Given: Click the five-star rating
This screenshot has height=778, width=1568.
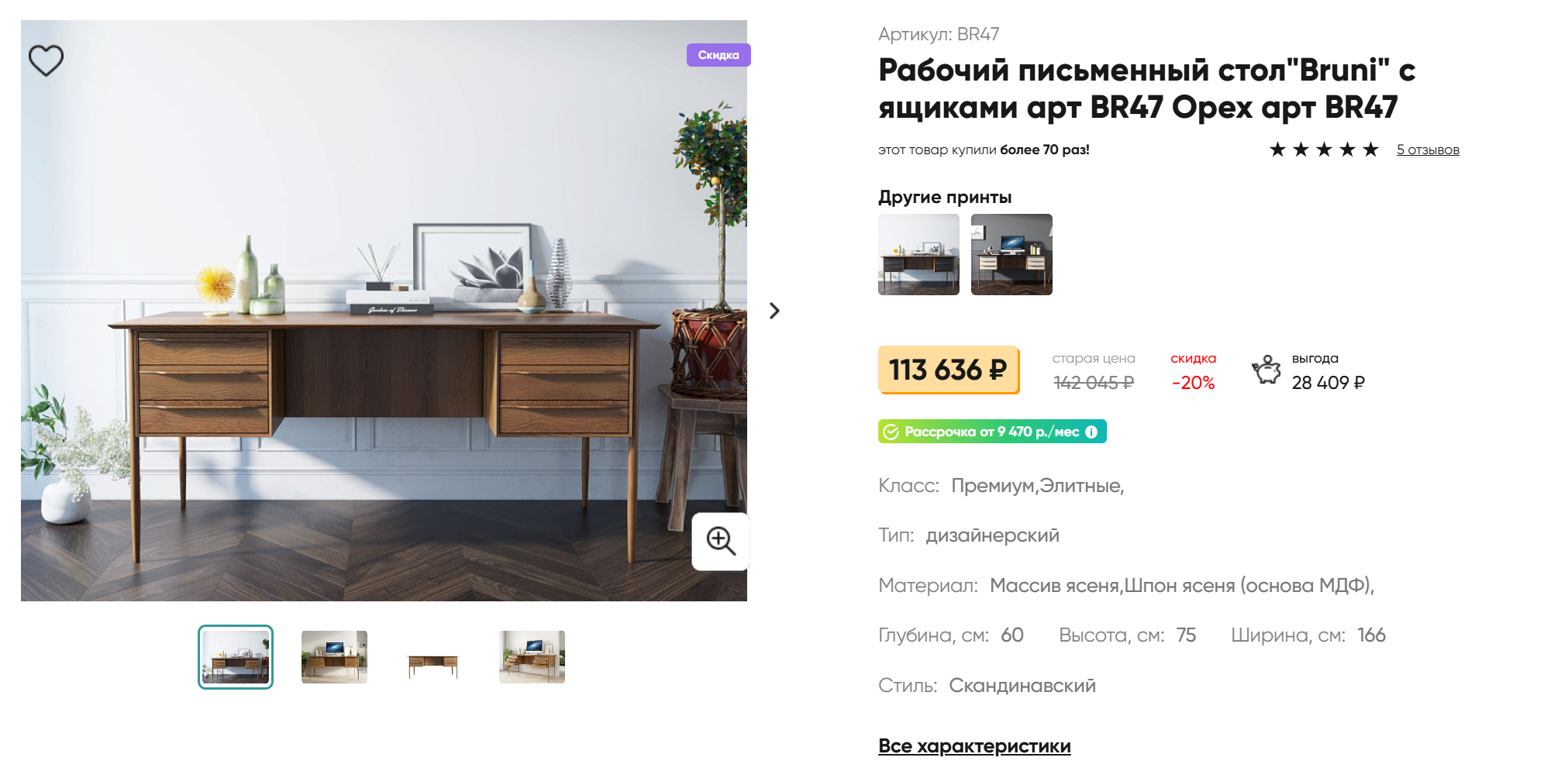Looking at the screenshot, I should (x=1324, y=150).
